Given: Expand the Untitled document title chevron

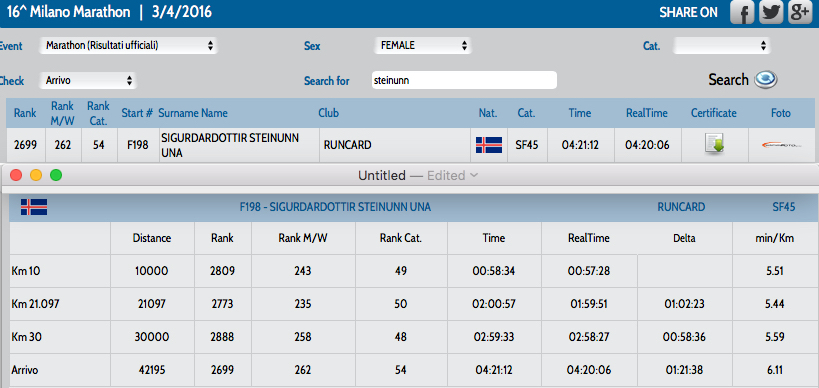Looking at the screenshot, I should (474, 175).
